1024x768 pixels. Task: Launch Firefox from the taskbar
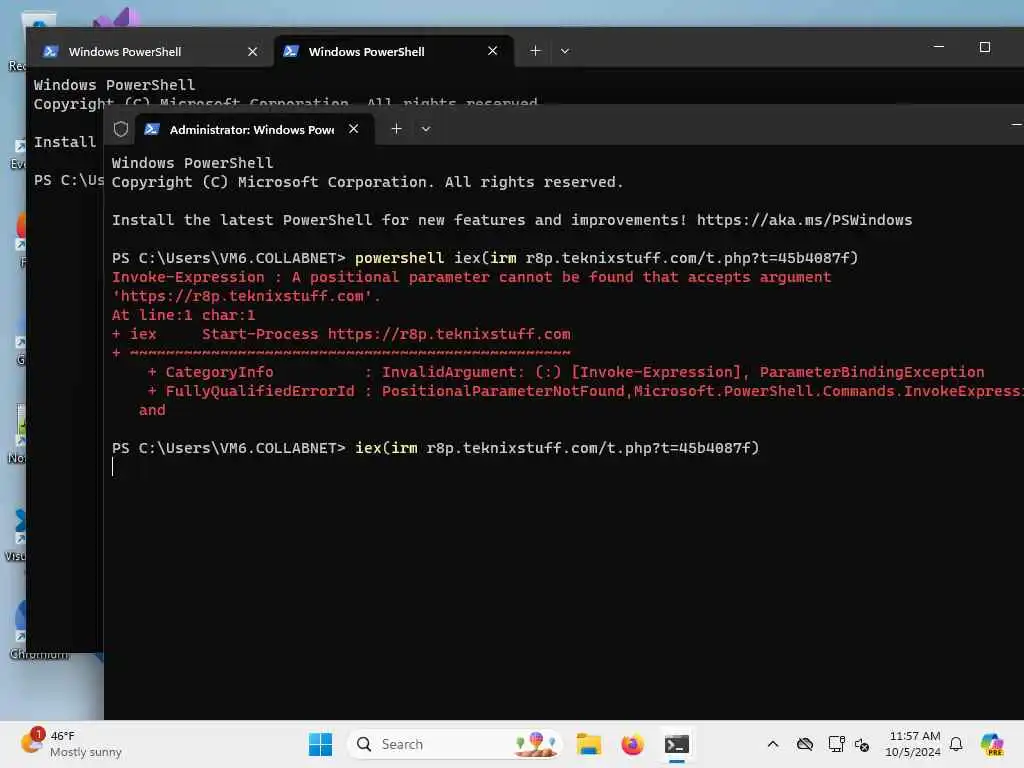pos(632,744)
